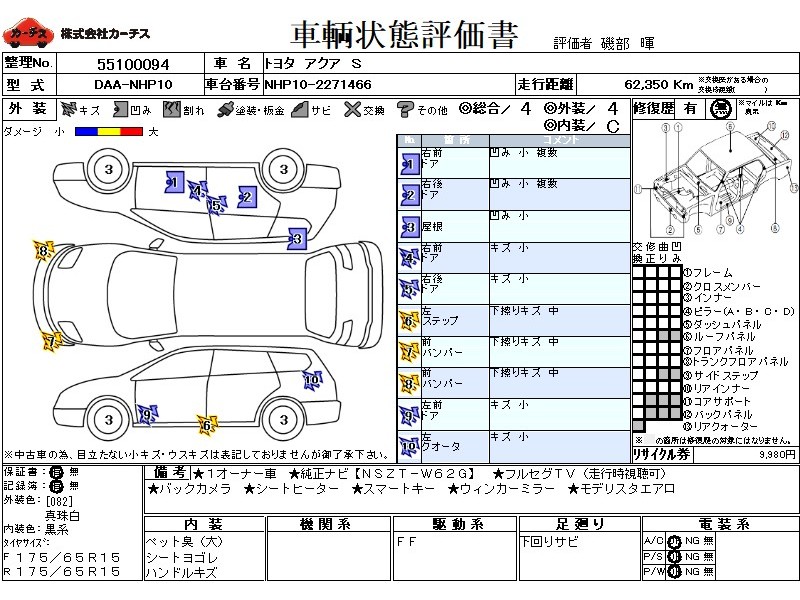Select the サビ rust legend icon
Image resolution: width=800 pixels, height=600 pixels.
[x=299, y=109]
